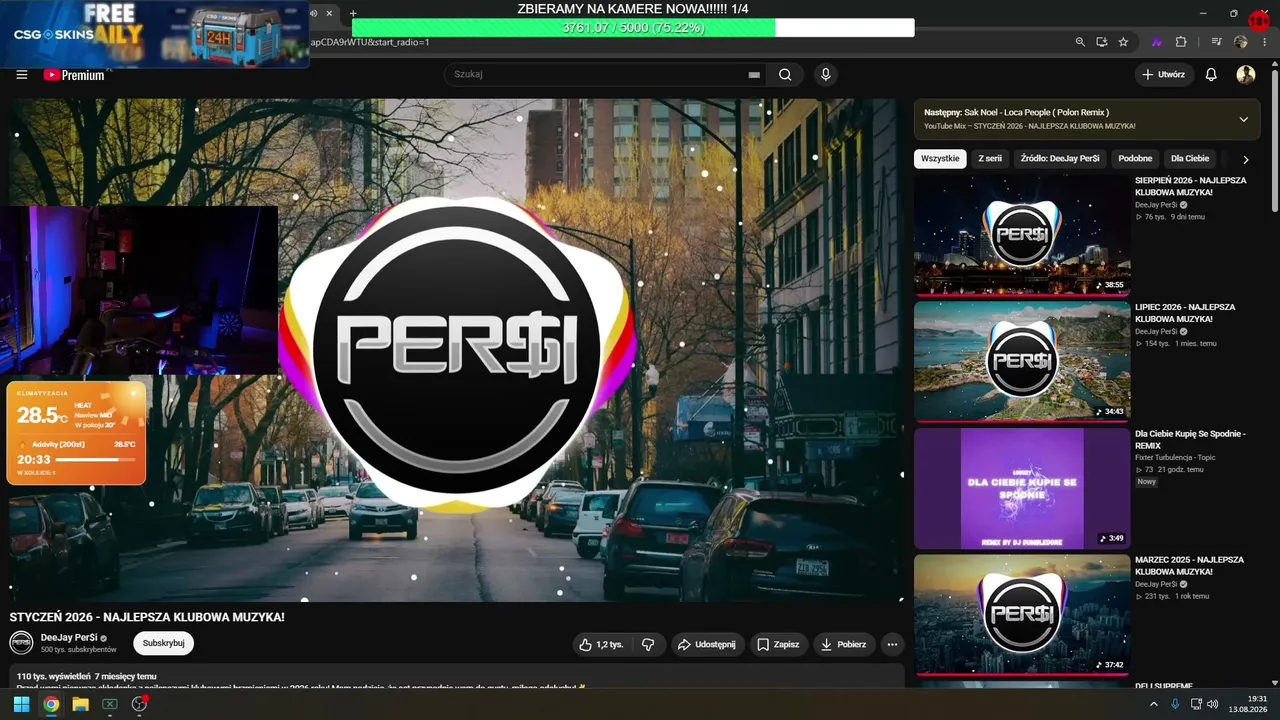Open a new browser tab

(352, 13)
